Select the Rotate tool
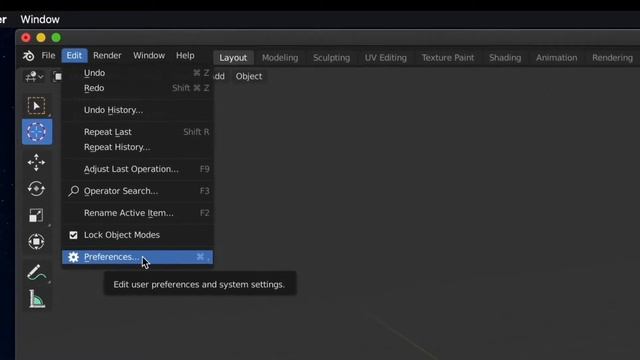 [x=36, y=189]
